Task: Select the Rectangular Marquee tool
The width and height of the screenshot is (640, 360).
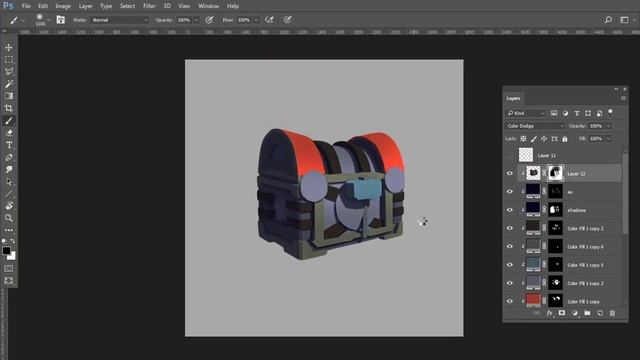Action: 9,60
